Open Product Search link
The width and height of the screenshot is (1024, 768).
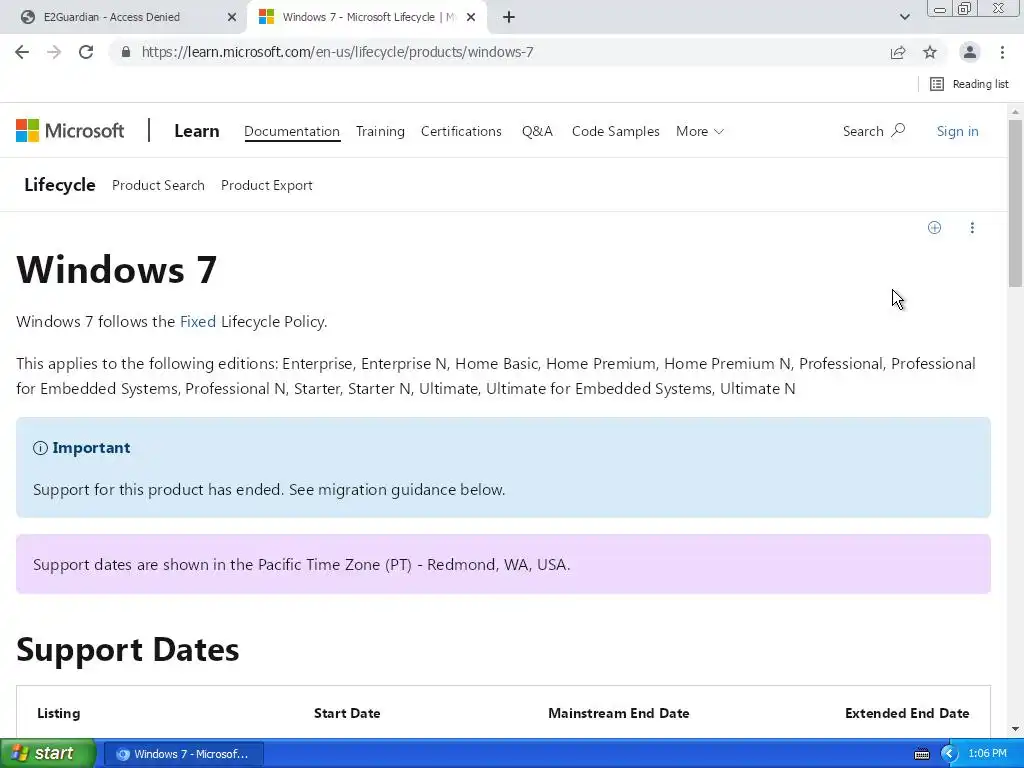[158, 185]
